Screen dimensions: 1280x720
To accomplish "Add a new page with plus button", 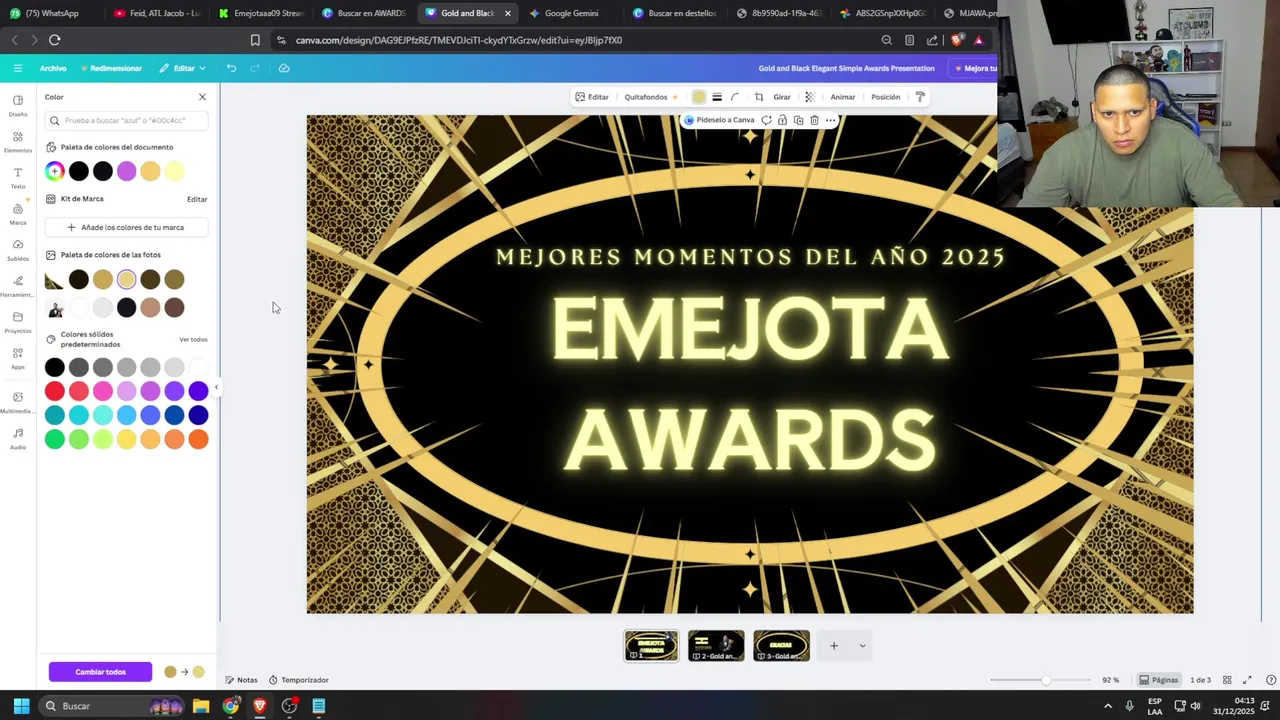I will pos(834,646).
